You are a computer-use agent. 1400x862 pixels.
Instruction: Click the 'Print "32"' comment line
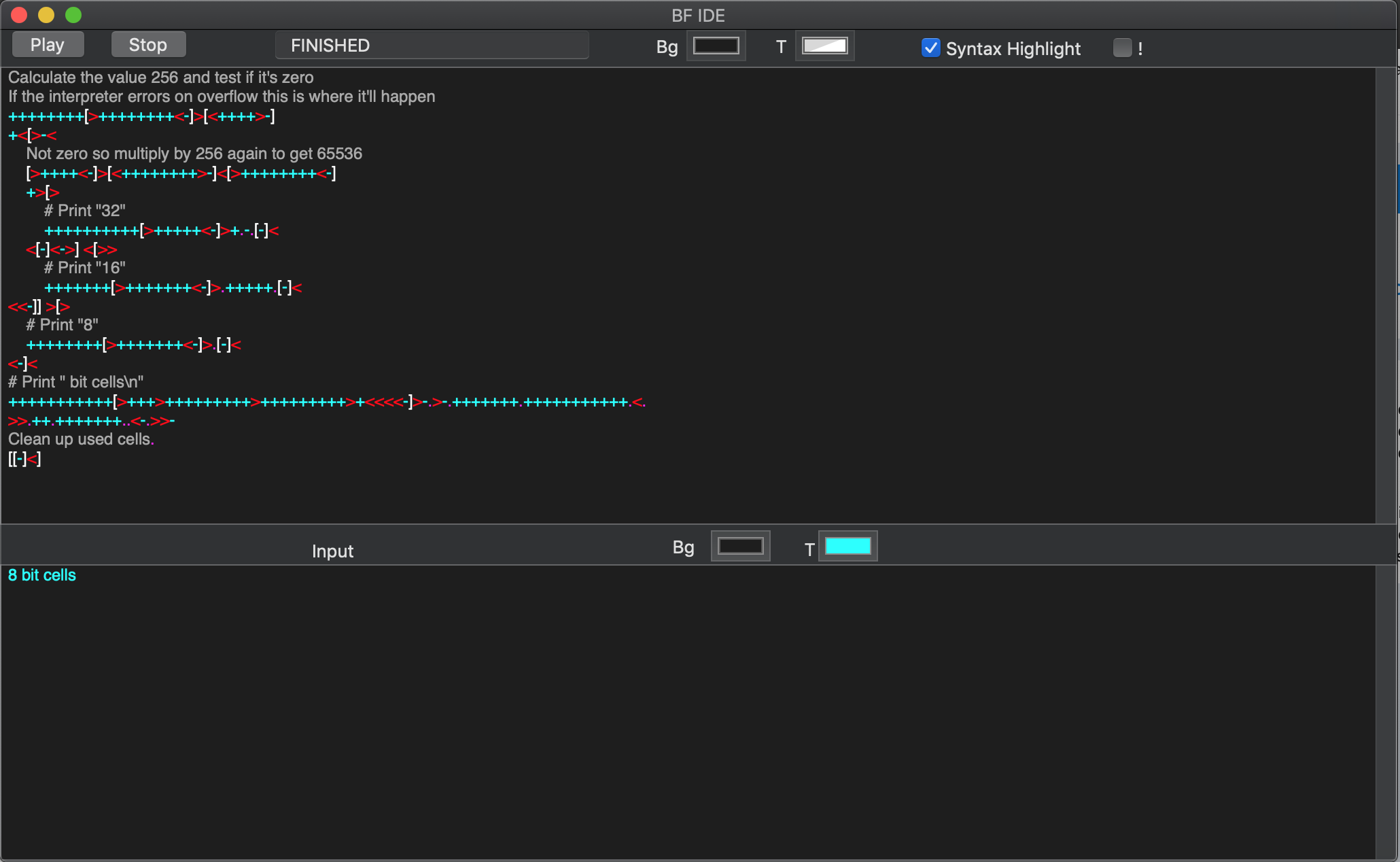click(x=85, y=211)
